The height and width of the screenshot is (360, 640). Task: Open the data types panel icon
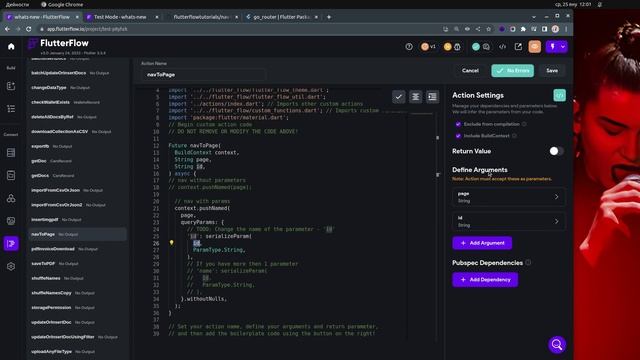[x=11, y=176]
